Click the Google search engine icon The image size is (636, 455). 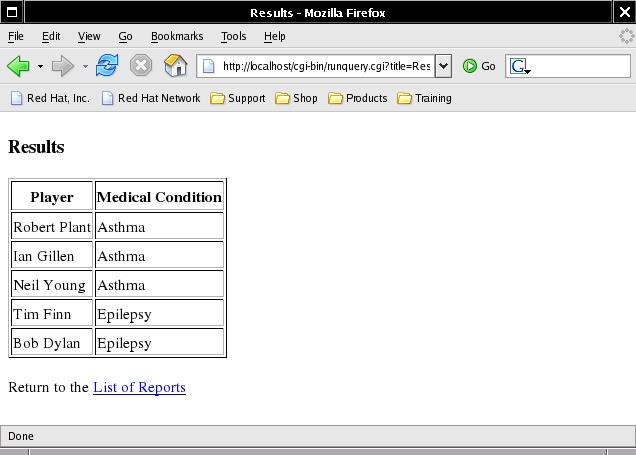519,66
